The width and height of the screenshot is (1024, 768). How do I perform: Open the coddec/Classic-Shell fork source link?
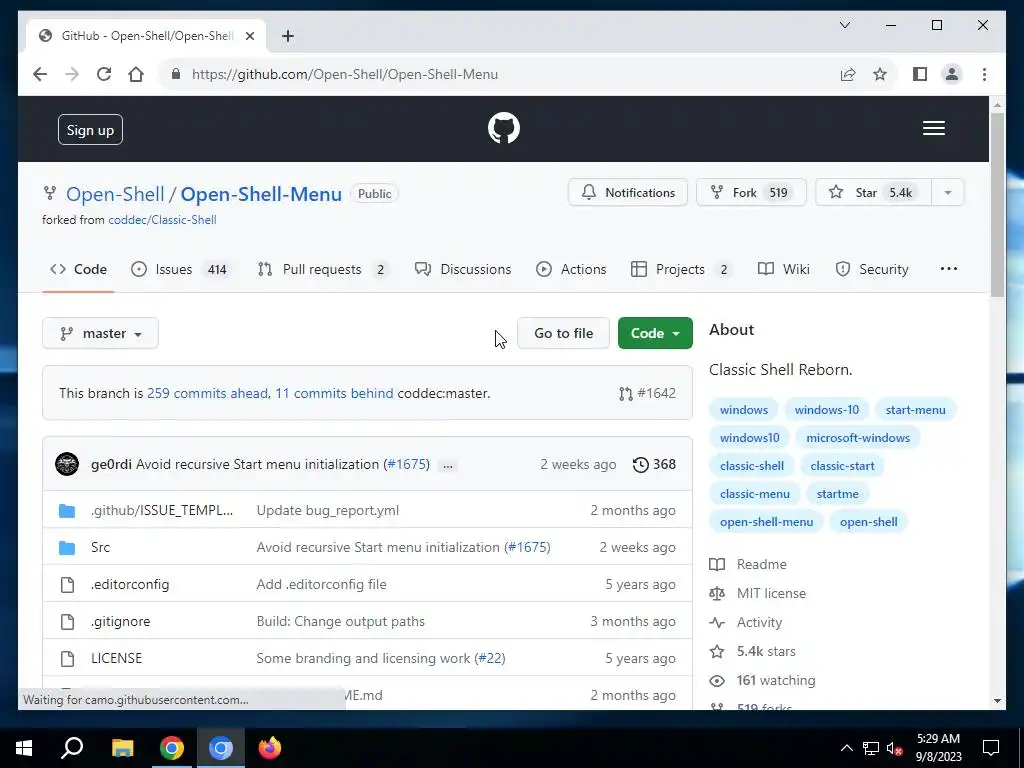[x=162, y=220]
